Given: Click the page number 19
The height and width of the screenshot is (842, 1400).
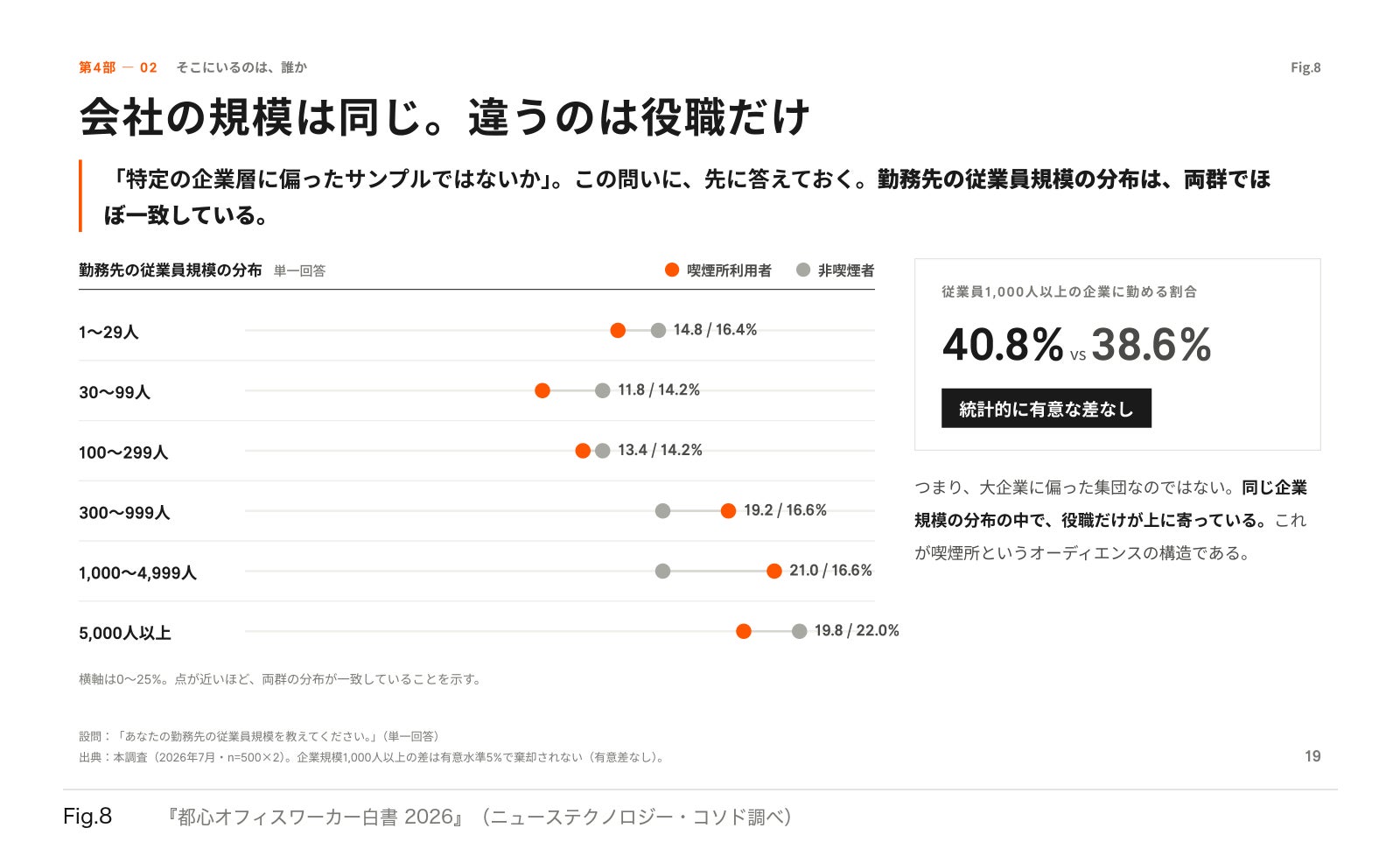Looking at the screenshot, I should coord(1312,756).
